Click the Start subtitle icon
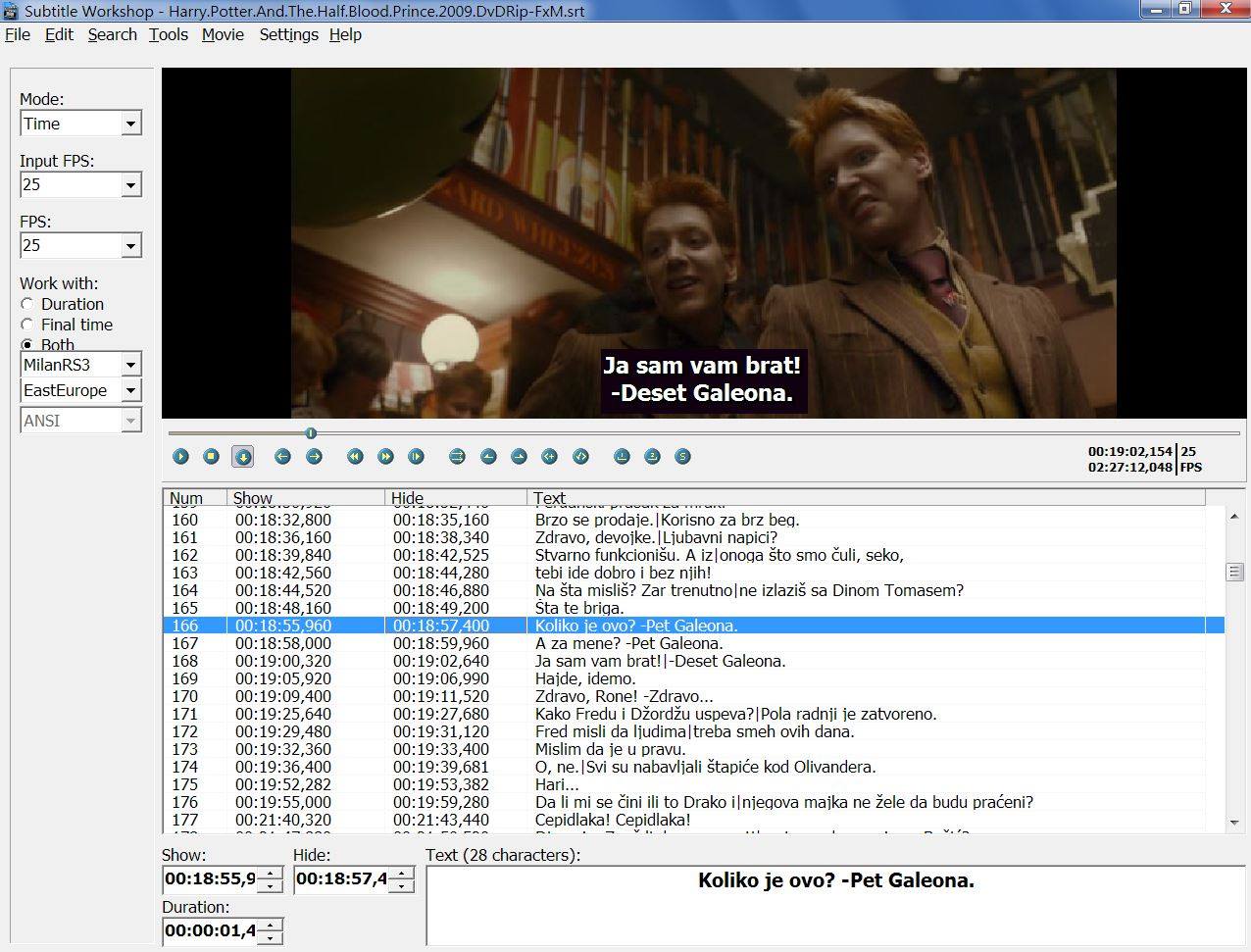Image resolution: width=1251 pixels, height=952 pixels. [549, 456]
